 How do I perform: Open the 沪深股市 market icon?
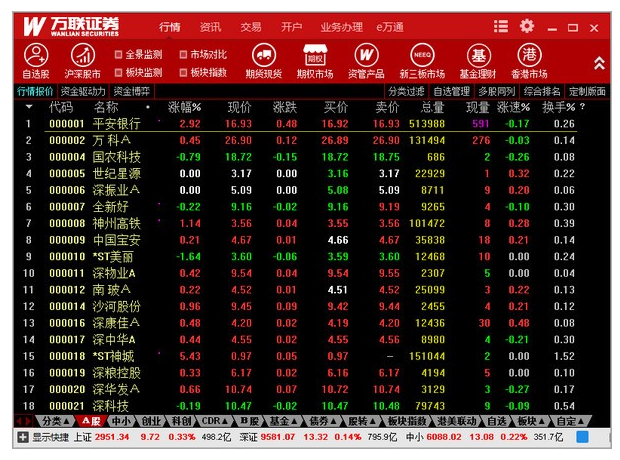pos(82,61)
